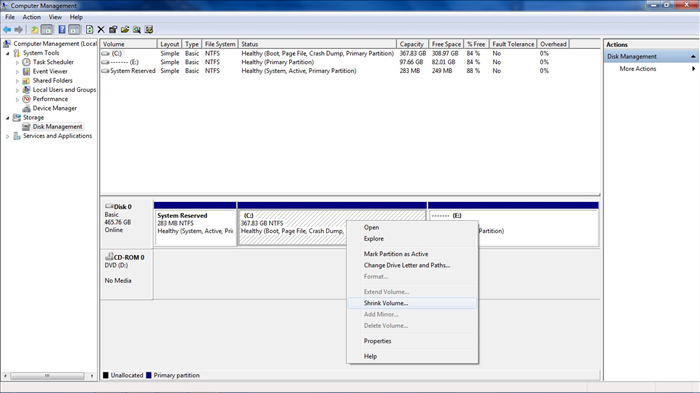Expand the Local Users and Groups node
The image size is (700, 393).
coord(17,90)
